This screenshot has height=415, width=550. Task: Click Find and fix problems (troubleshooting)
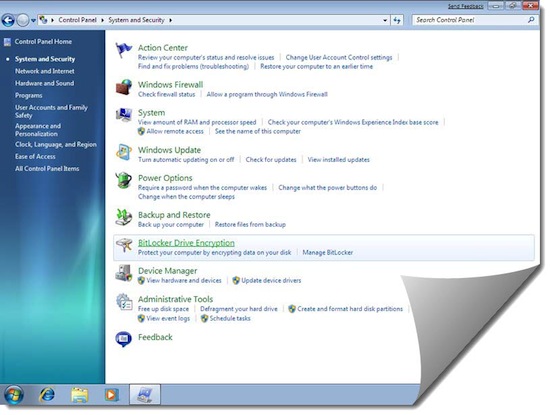pyautogui.click(x=193, y=66)
